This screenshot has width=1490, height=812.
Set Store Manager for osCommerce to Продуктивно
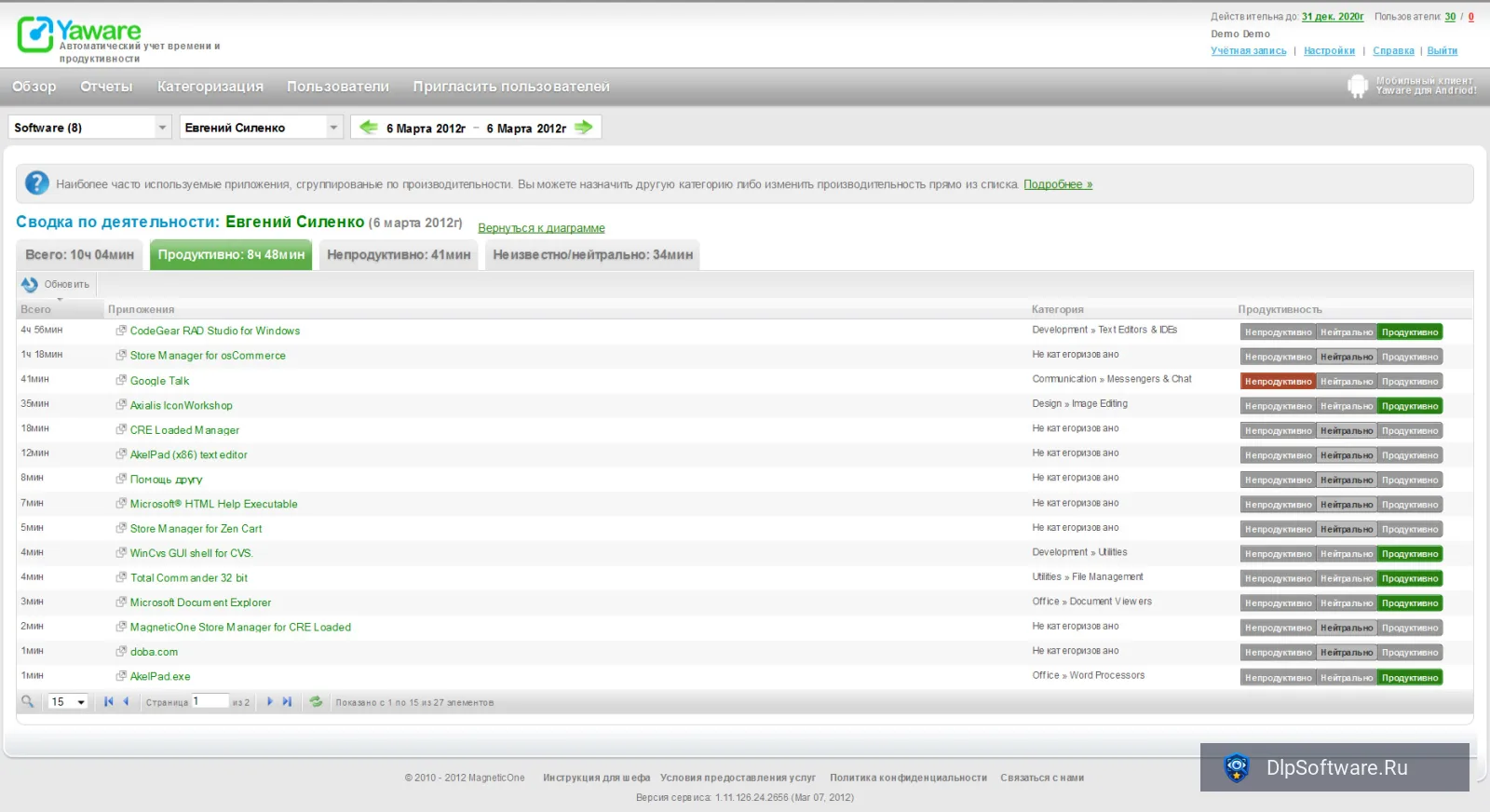pos(1410,357)
